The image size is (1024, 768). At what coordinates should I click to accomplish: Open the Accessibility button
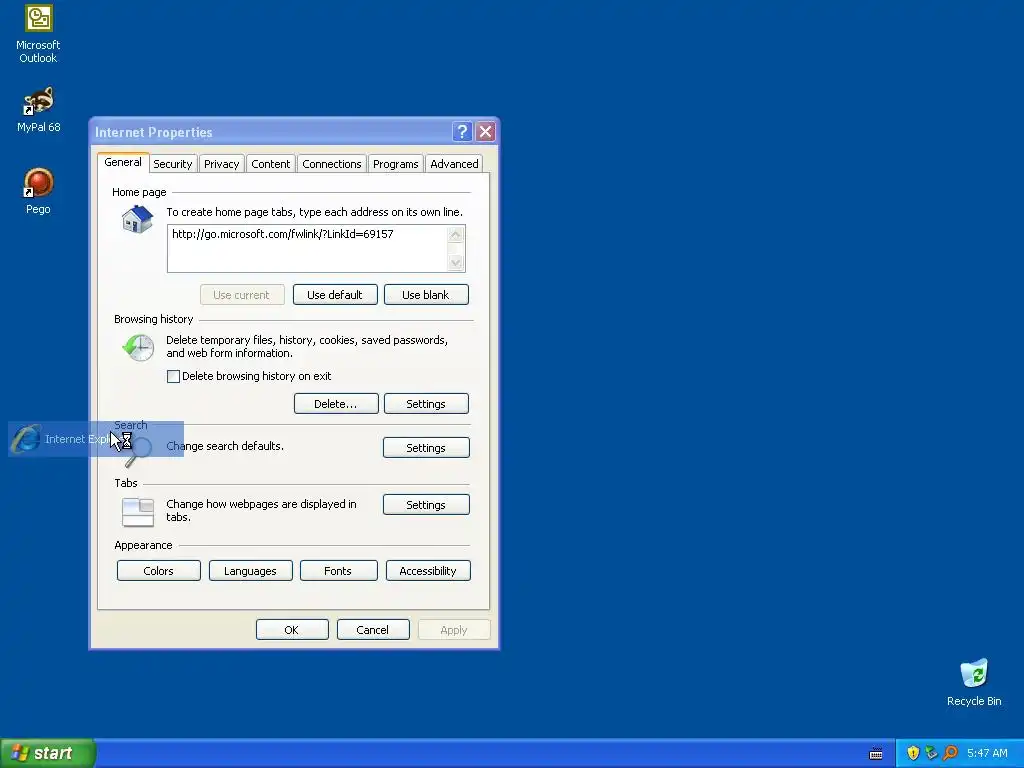coord(428,571)
